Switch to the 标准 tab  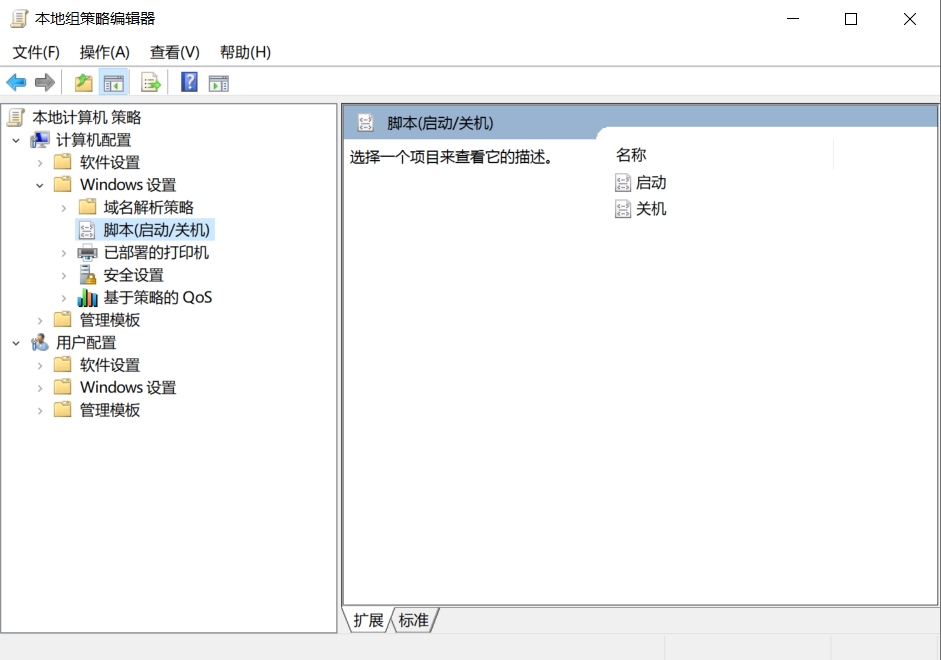click(414, 620)
